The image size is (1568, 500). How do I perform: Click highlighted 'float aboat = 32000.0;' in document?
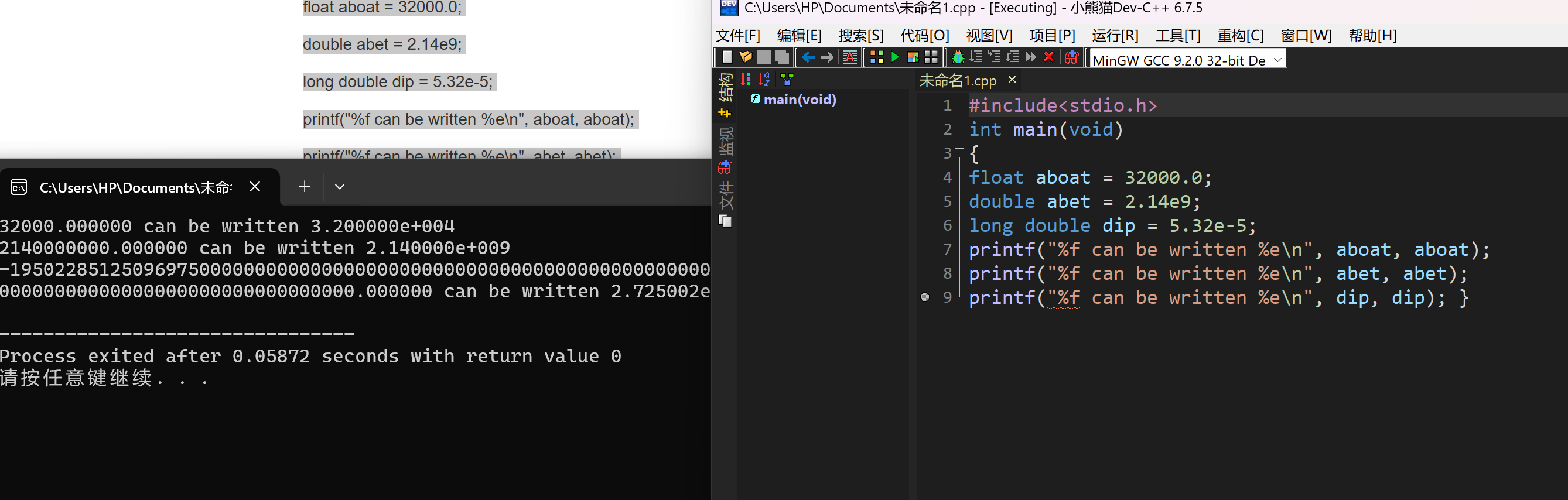[383, 7]
